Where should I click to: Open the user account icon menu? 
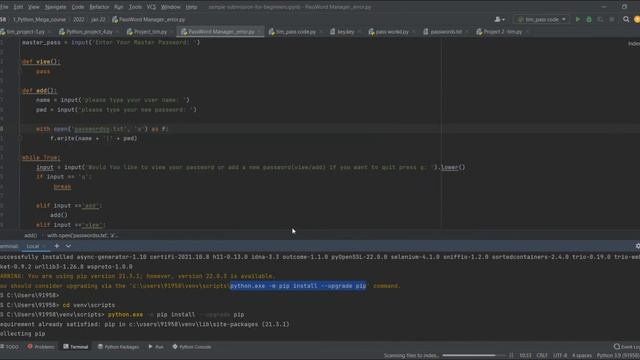tap(500, 19)
